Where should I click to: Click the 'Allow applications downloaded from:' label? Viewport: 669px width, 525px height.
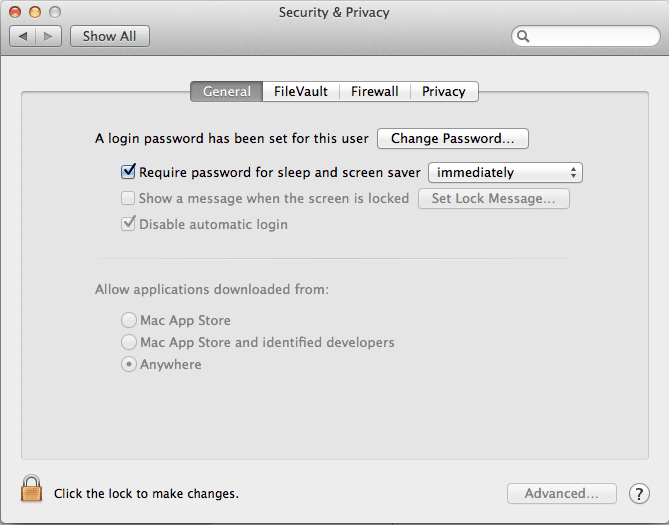click(212, 289)
